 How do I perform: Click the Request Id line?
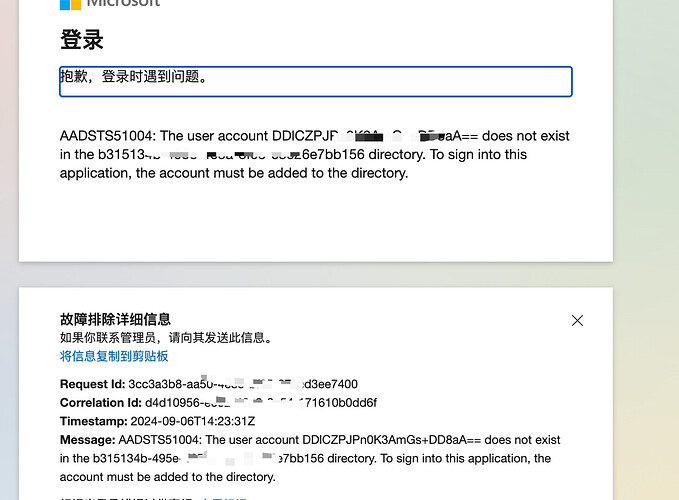(209, 384)
